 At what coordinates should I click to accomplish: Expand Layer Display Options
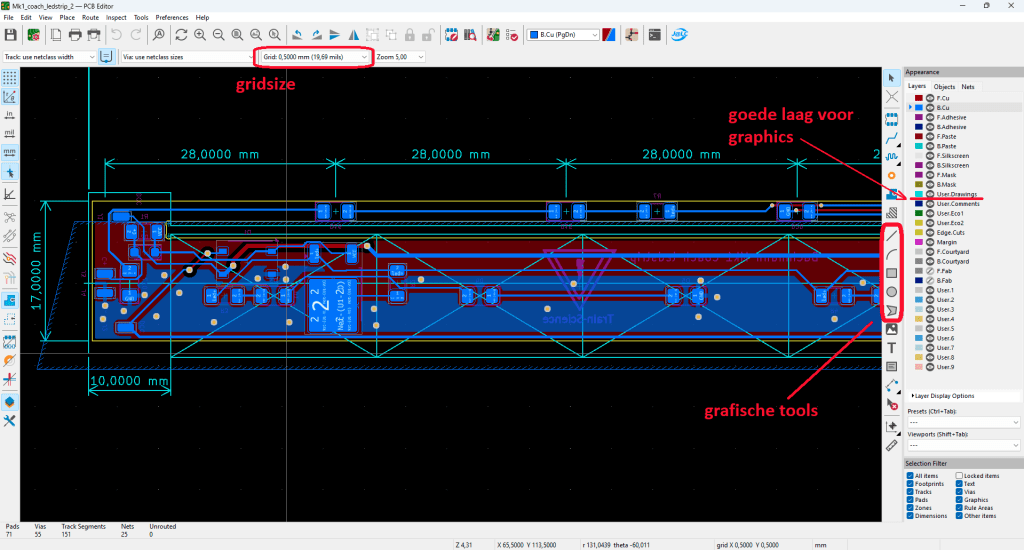coord(945,396)
